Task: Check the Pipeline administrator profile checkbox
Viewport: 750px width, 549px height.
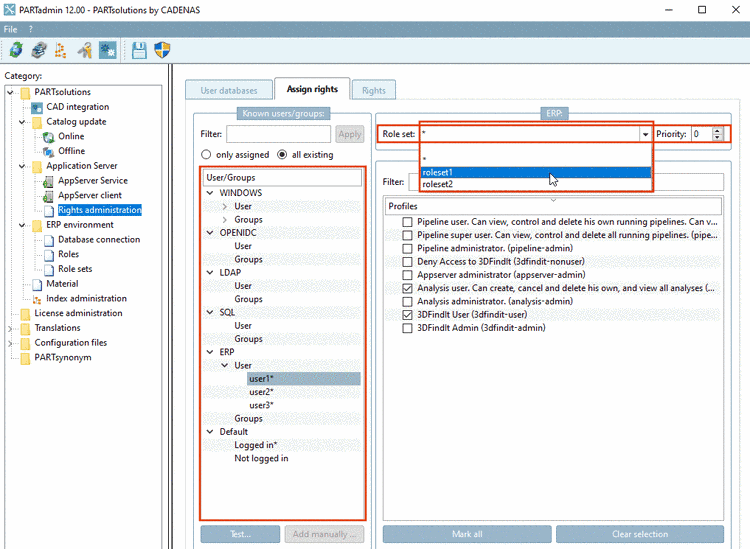Action: (407, 249)
